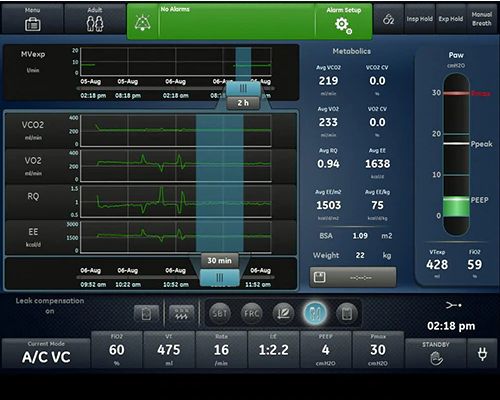Click the 30 min timeline slider handle
The height and width of the screenshot is (400, 500).
219,277
